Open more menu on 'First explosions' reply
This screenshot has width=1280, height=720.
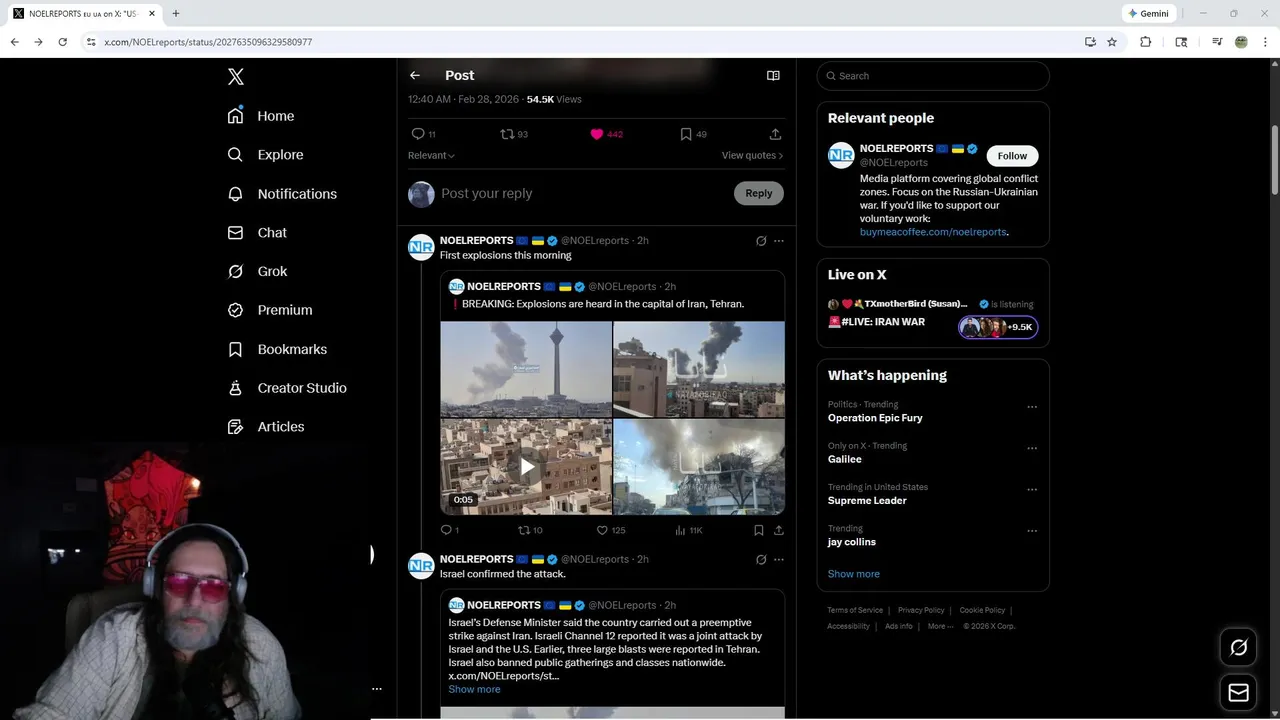(779, 241)
